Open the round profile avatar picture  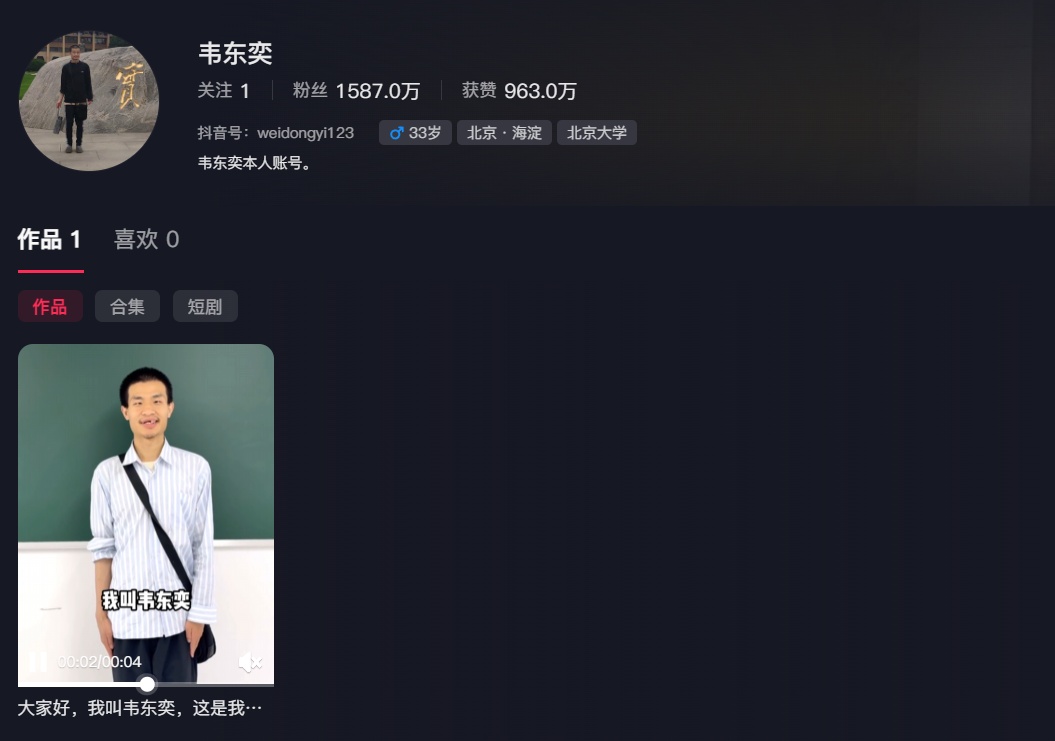(x=89, y=100)
